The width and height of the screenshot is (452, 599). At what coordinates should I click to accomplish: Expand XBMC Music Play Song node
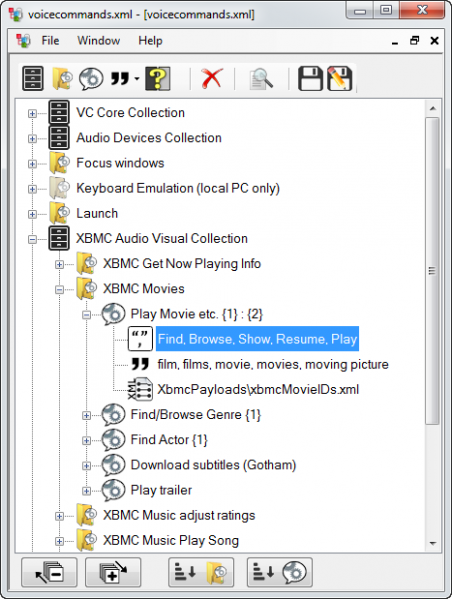coord(59,541)
